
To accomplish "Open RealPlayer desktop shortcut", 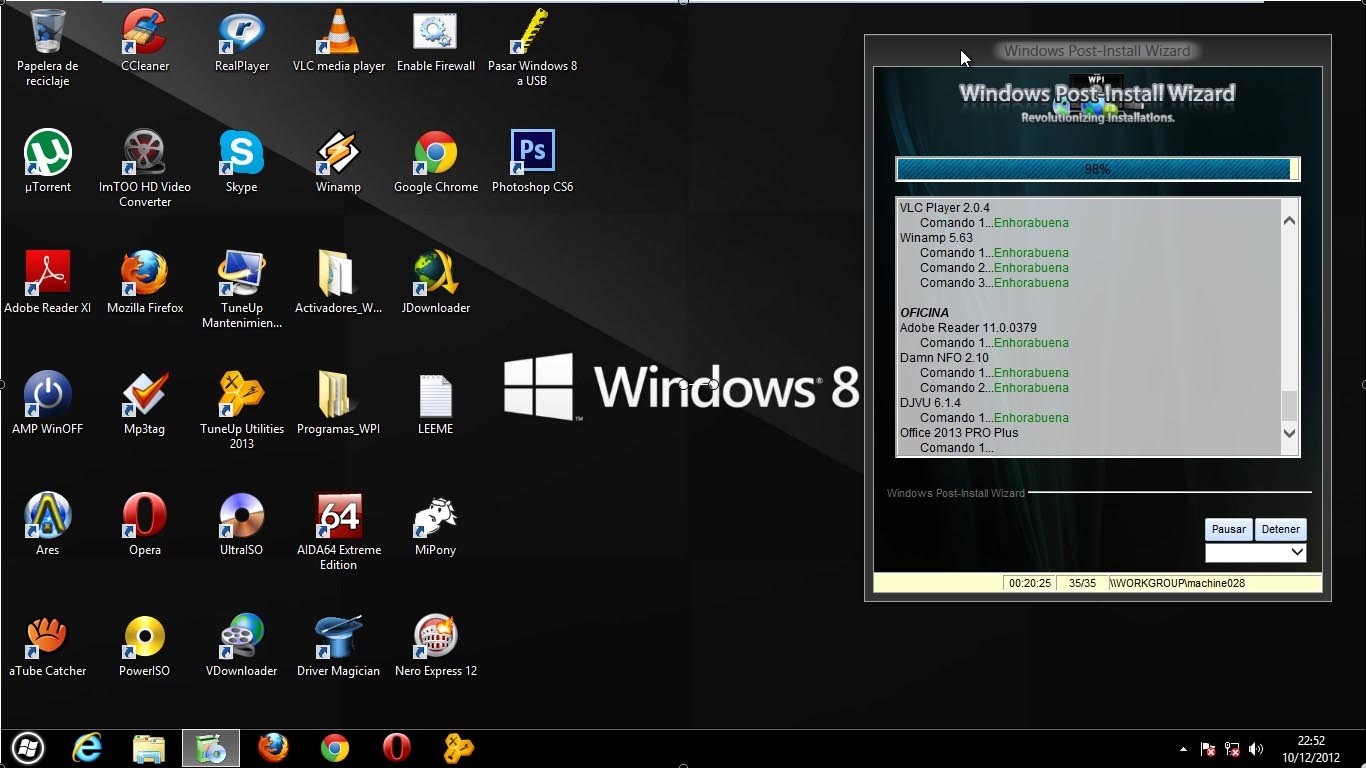I will (242, 40).
